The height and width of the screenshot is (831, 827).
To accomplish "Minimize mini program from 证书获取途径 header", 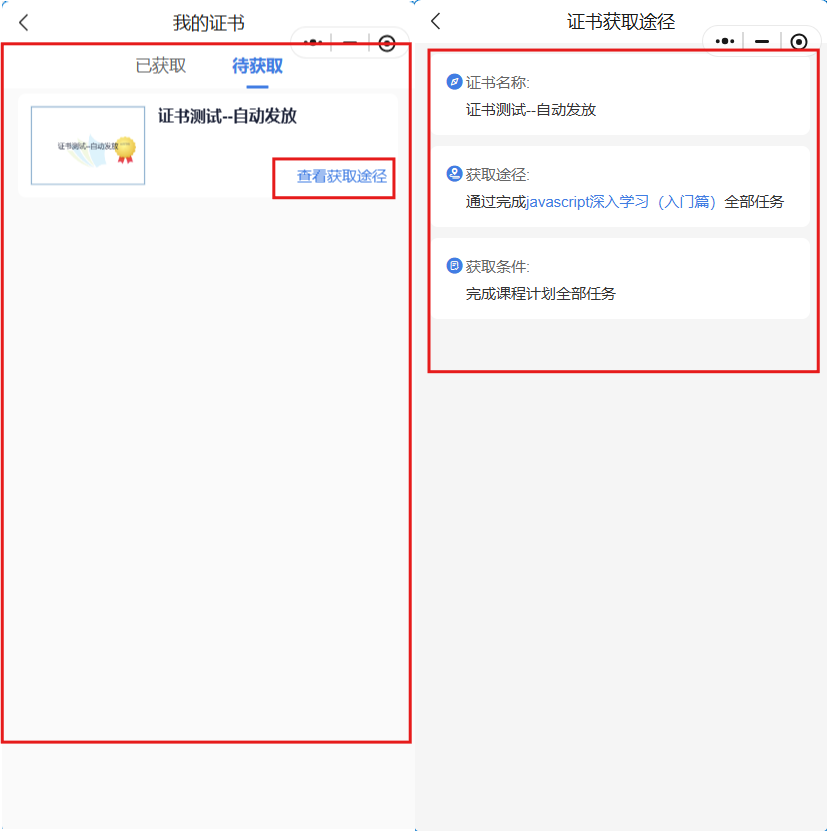I will pyautogui.click(x=762, y=41).
